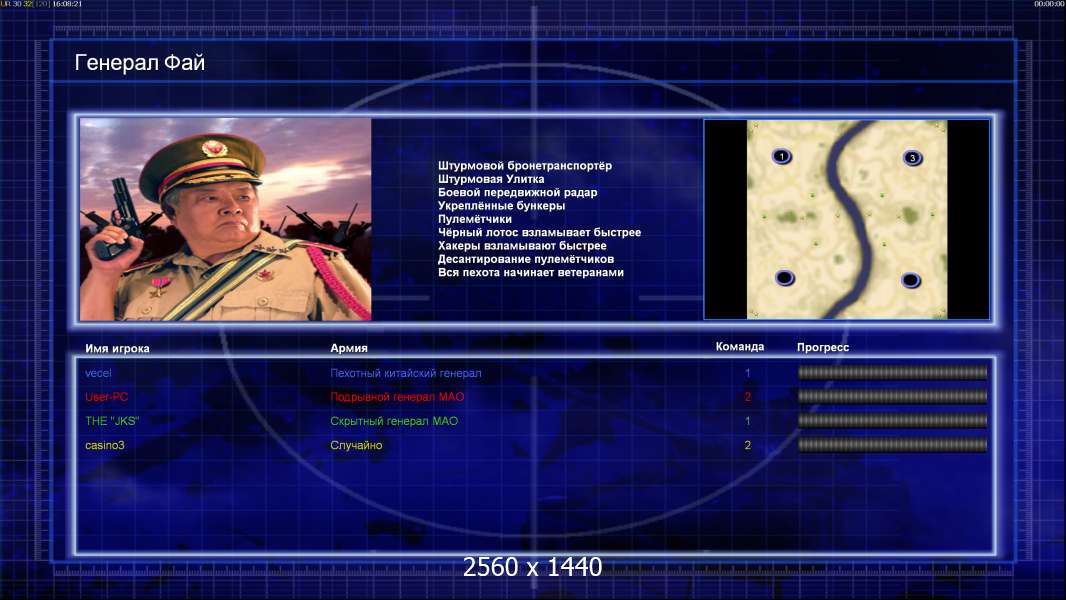1066x600 pixels.
Task: Click 'Вся пехота начинает ветеранами' line
Action: (530, 272)
